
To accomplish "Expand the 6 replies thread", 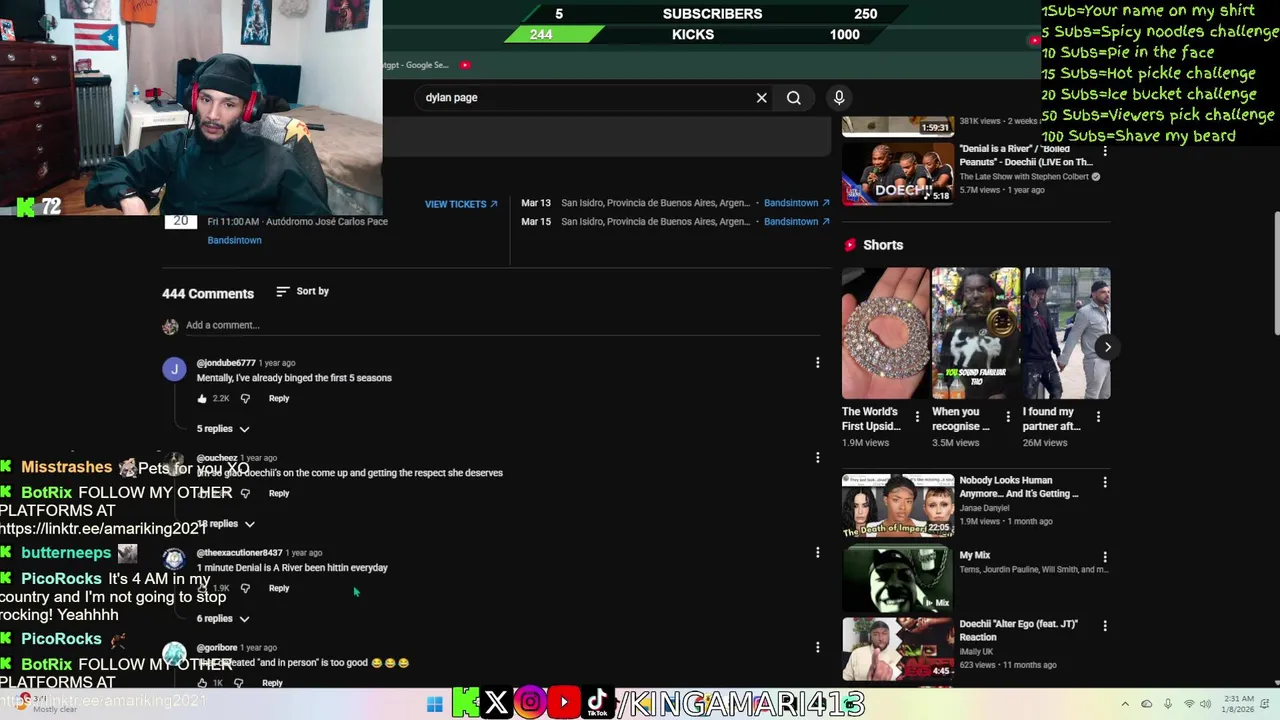I will point(222,619).
